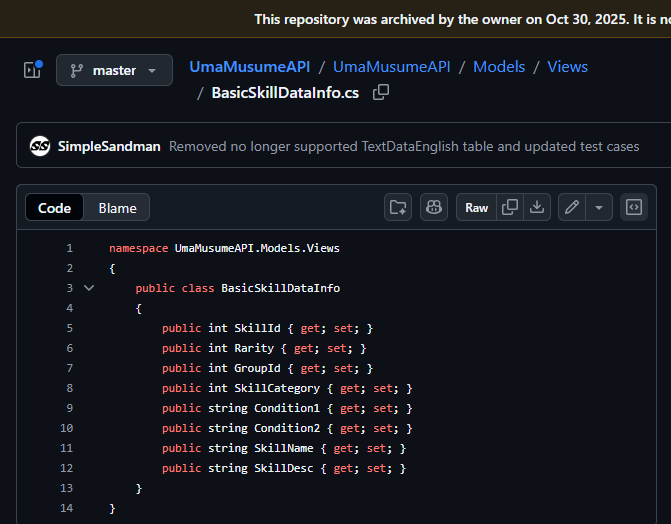
Task: Click the Condition2 property name
Action: pyautogui.click(x=287, y=428)
